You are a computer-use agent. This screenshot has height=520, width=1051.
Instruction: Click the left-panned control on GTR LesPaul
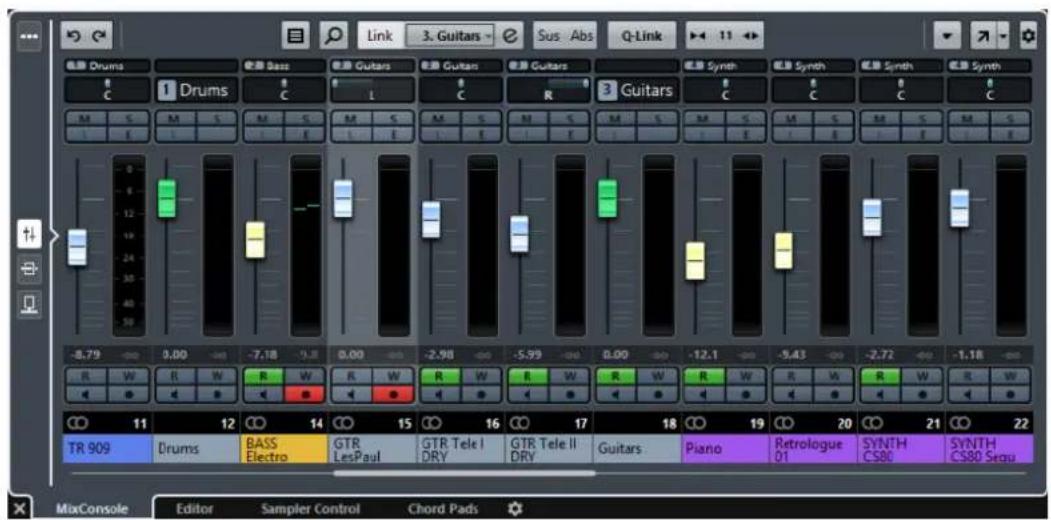click(x=373, y=90)
